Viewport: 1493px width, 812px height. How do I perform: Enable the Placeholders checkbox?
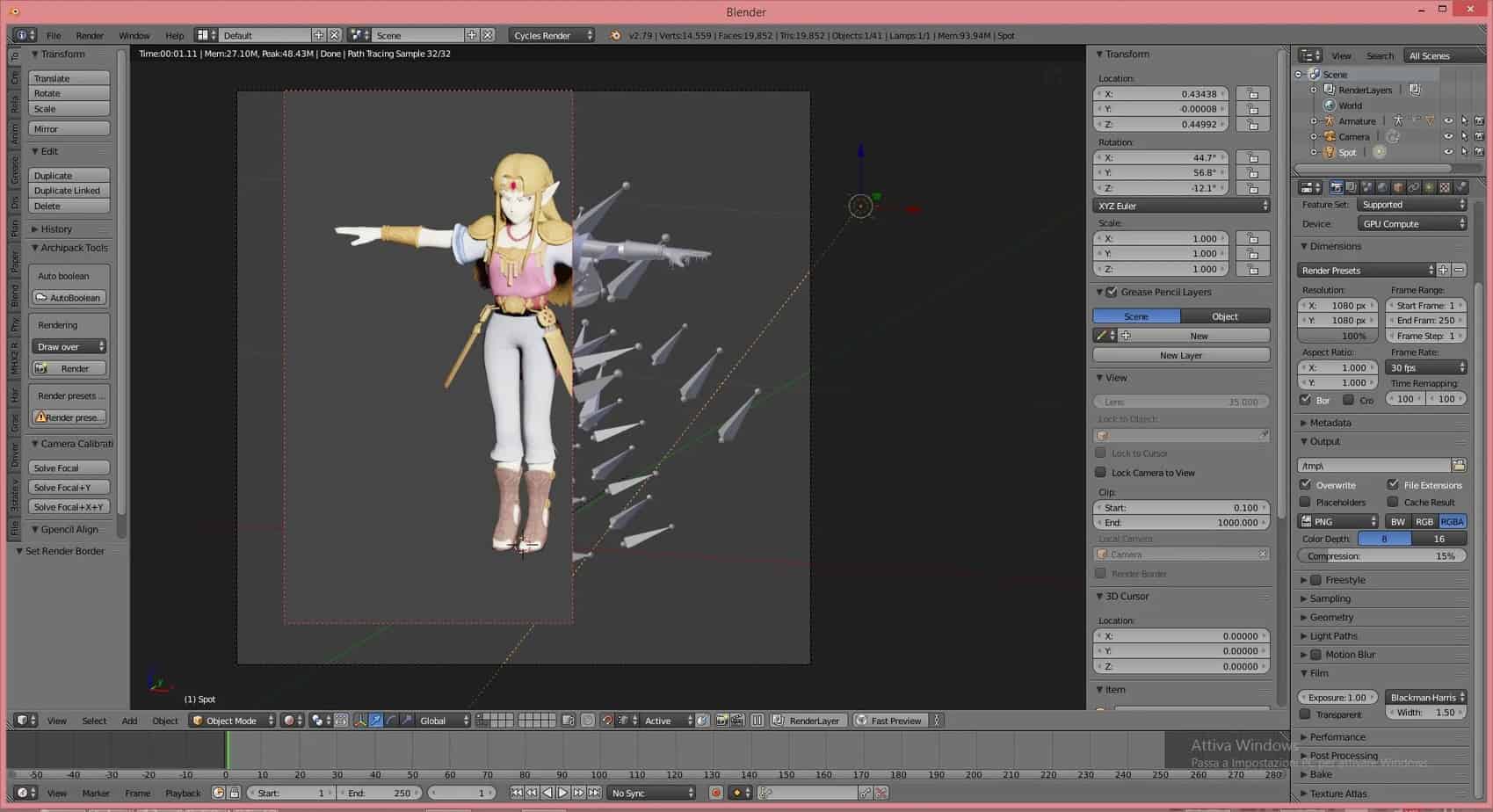(1305, 502)
